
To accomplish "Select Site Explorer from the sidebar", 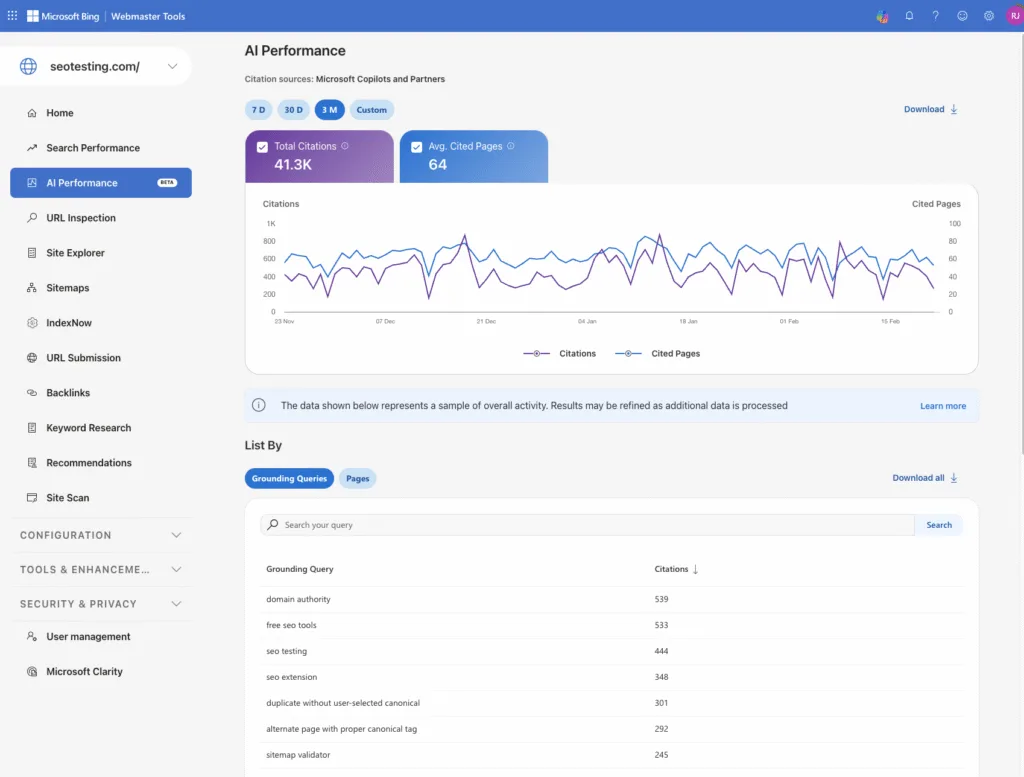I will [75, 252].
